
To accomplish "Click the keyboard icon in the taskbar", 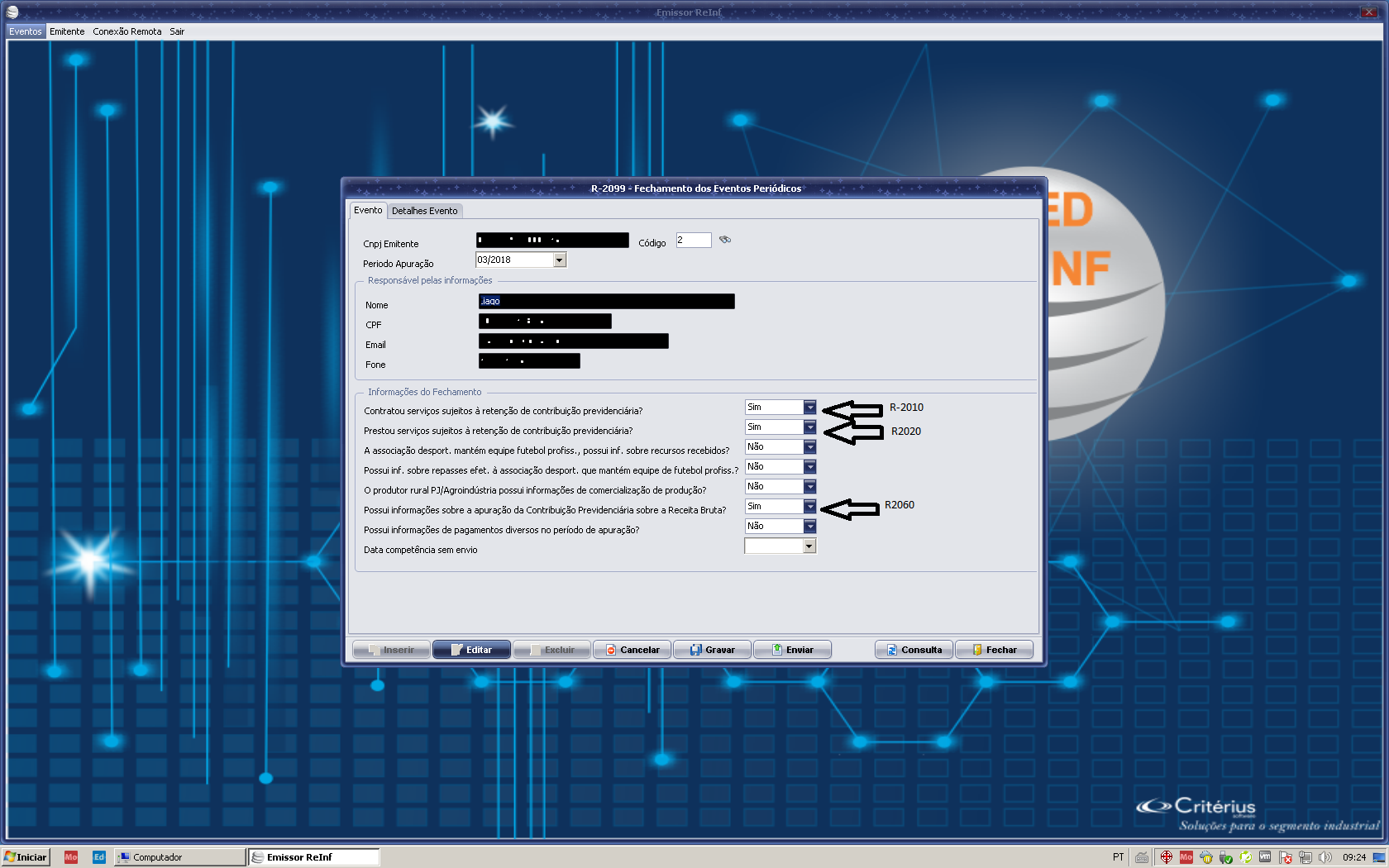I will [x=1141, y=857].
